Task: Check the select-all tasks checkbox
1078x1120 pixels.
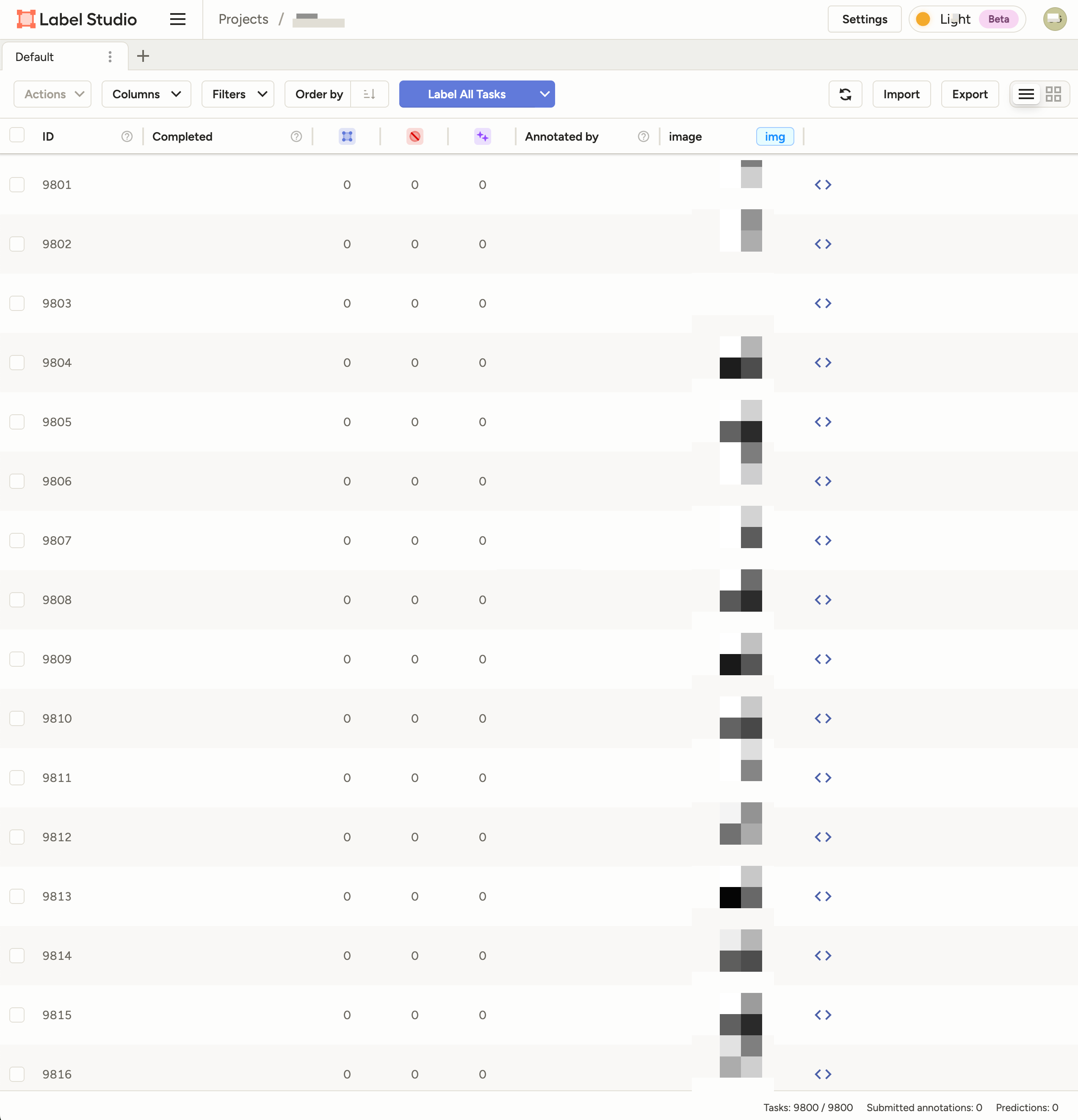Action: click(x=17, y=136)
